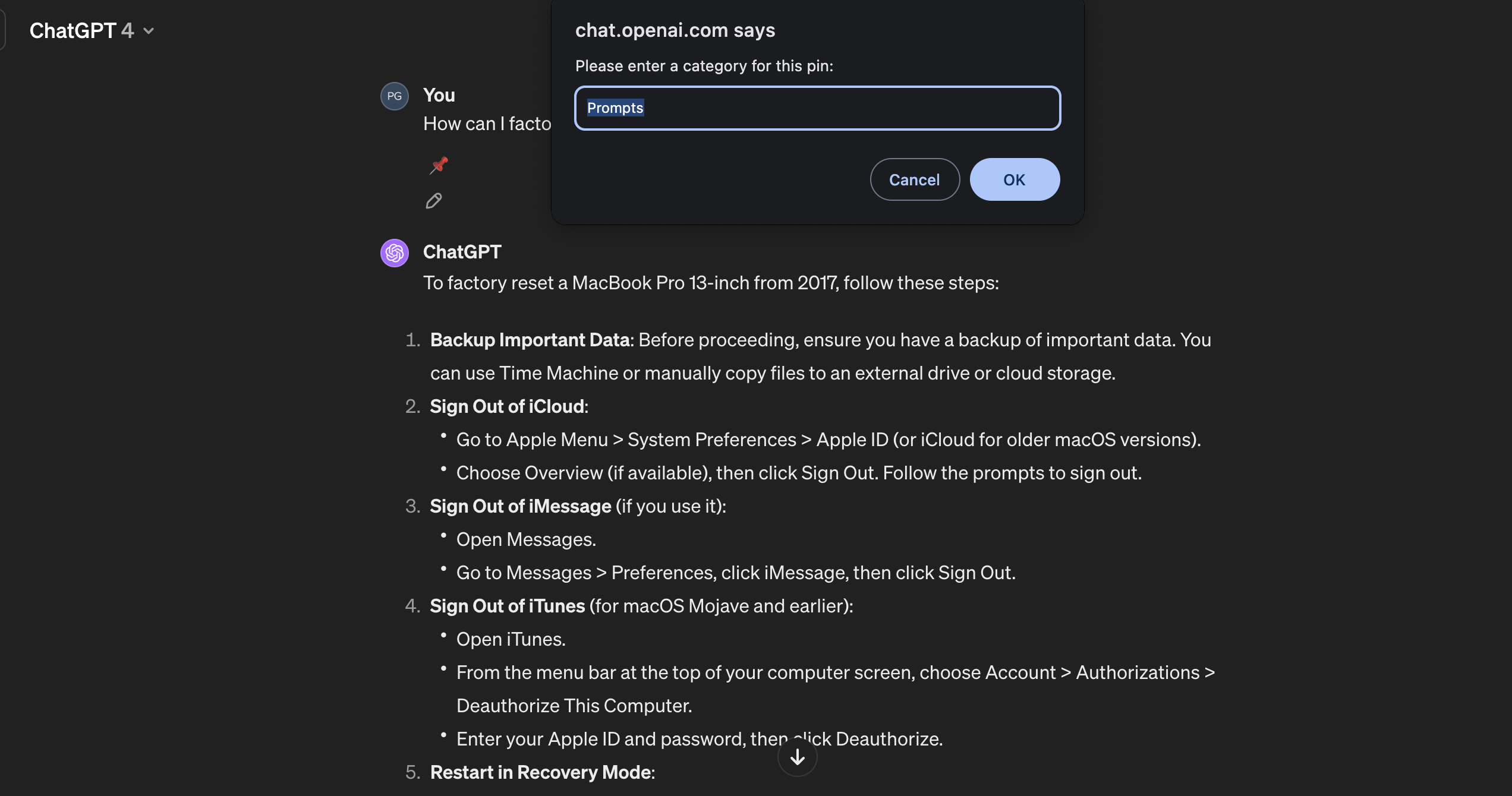Click the "Sign Out of iCloud" heading
This screenshot has height=796, width=1512.
point(507,406)
